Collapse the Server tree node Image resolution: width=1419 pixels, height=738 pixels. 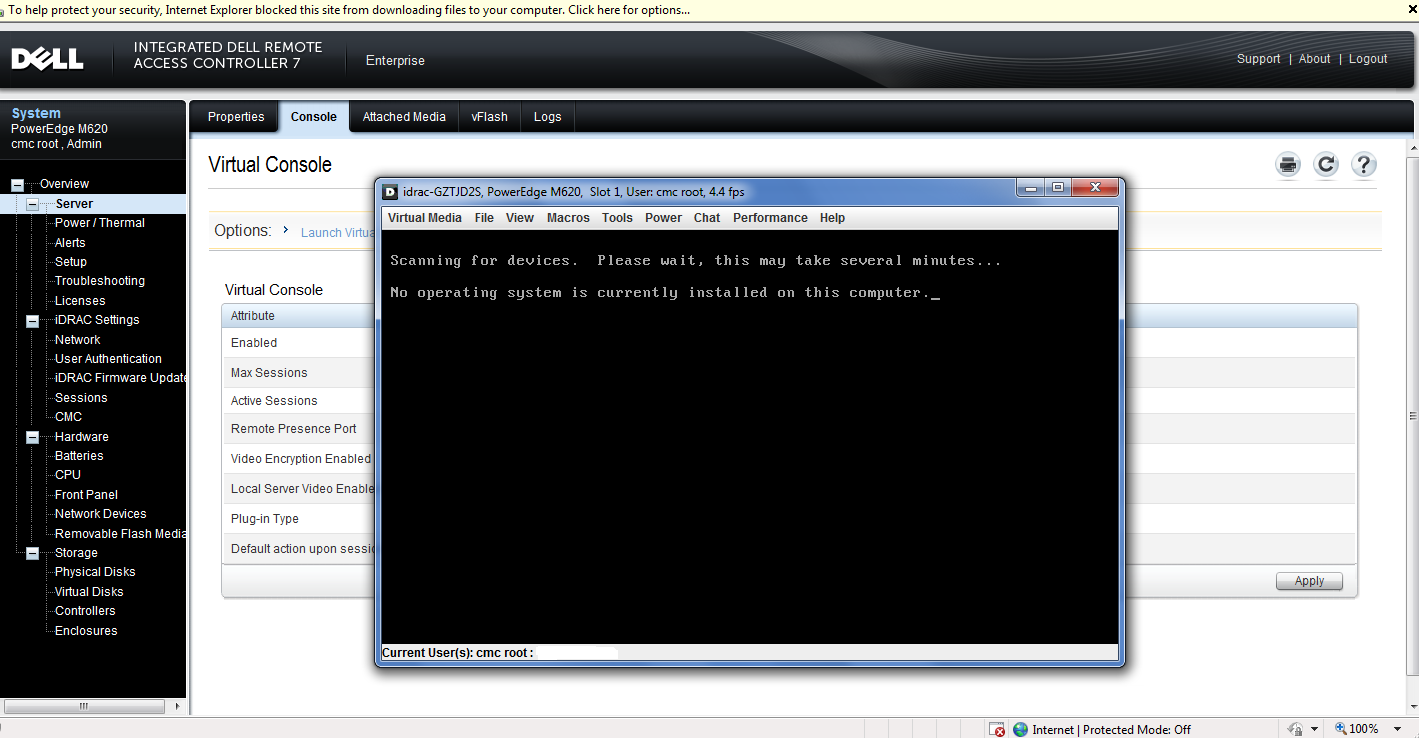[x=32, y=204]
